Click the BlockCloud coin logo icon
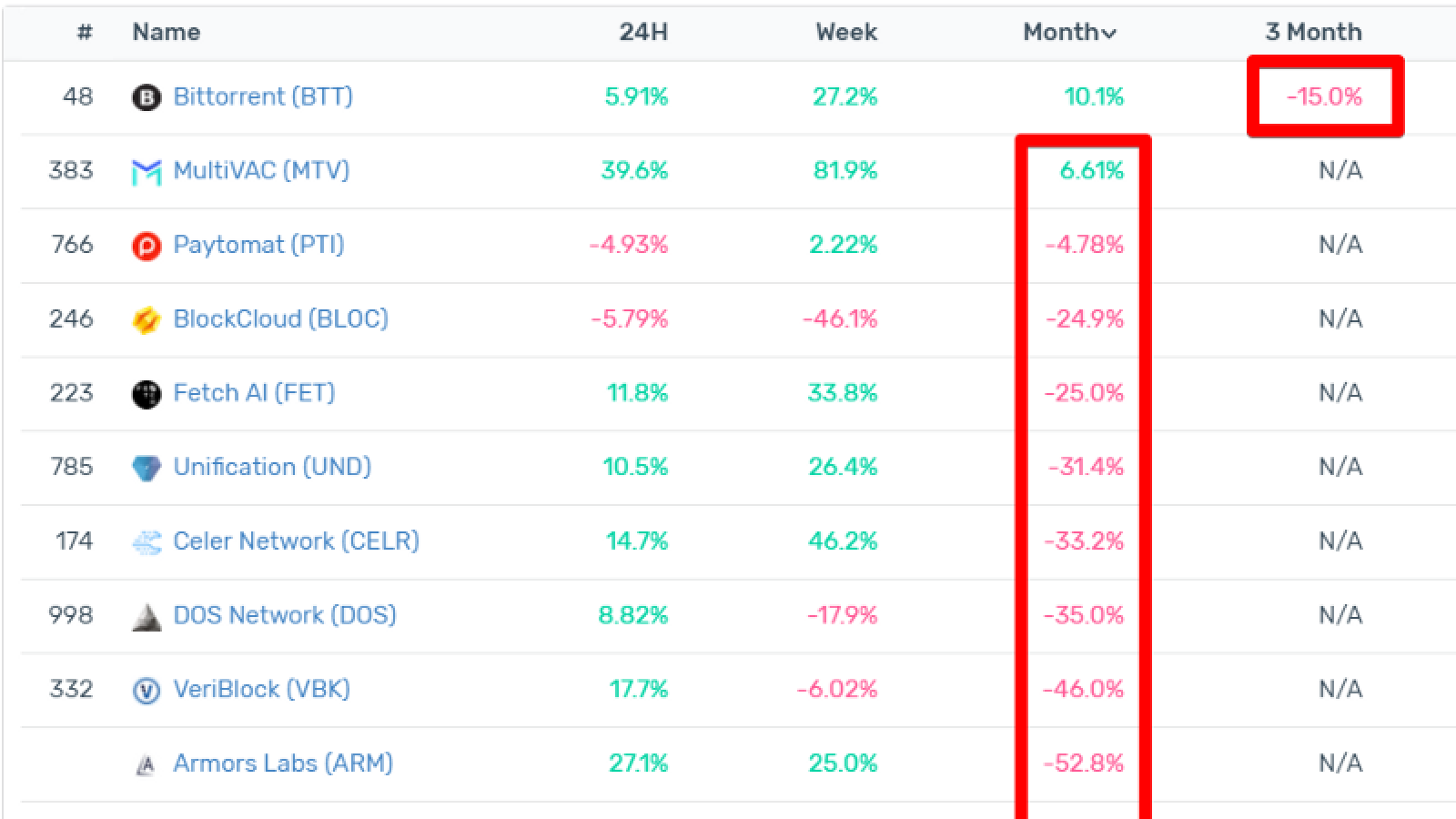This screenshot has width=1456, height=819. click(x=147, y=319)
